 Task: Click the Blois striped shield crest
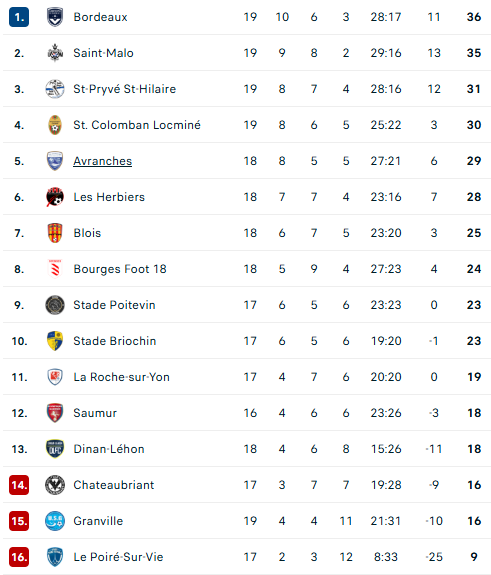click(55, 233)
